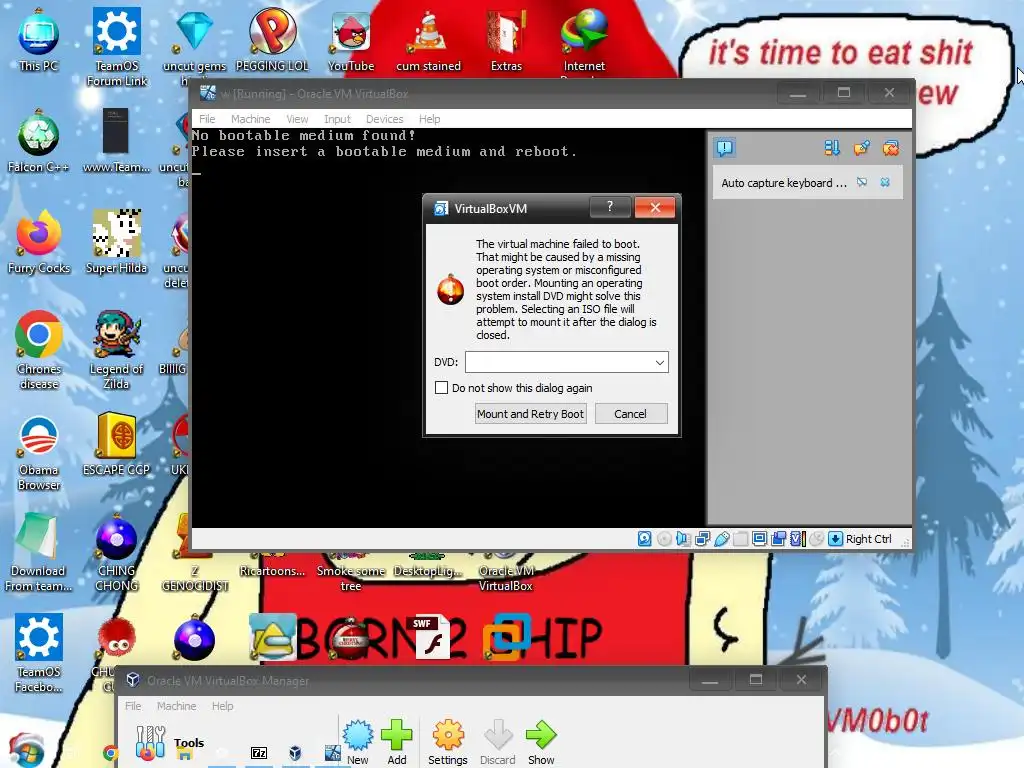Select TeamOS Forum Link desktop icon
This screenshot has width=1024, height=768.
(116, 47)
